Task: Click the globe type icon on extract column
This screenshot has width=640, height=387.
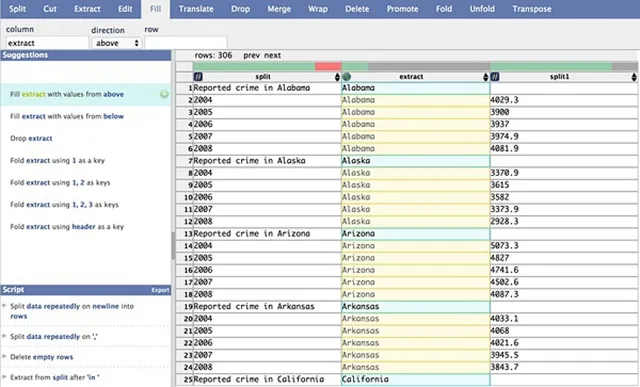Action: [347, 77]
